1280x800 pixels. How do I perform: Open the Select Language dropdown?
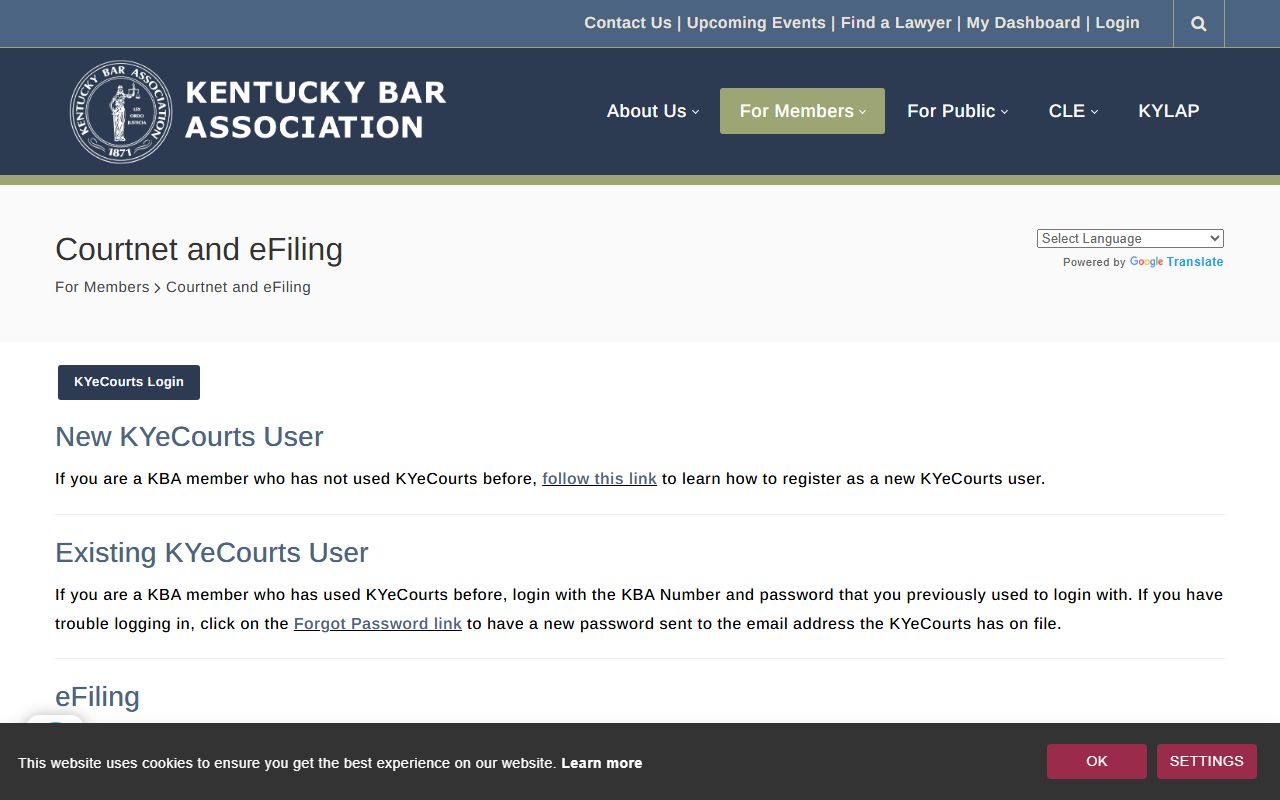click(1130, 238)
